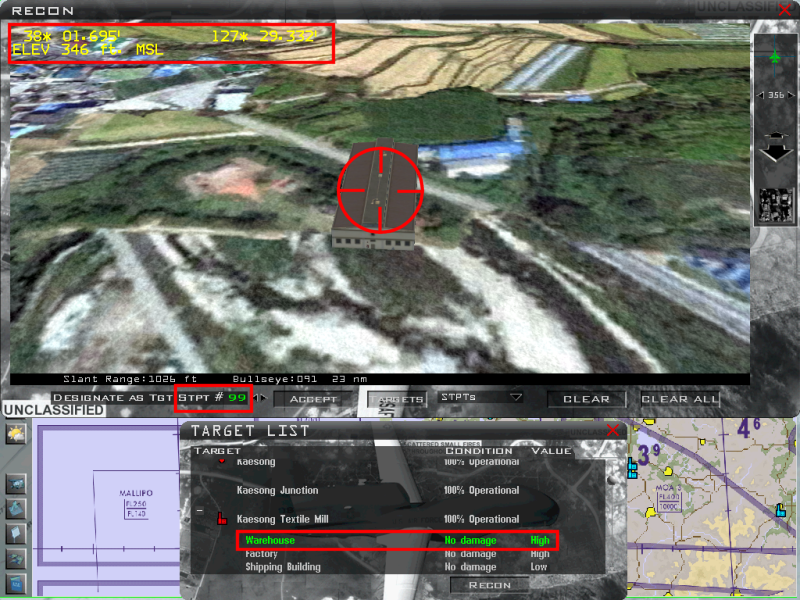800x600 pixels.
Task: Select Shipping Building target entry
Action: click(x=283, y=567)
